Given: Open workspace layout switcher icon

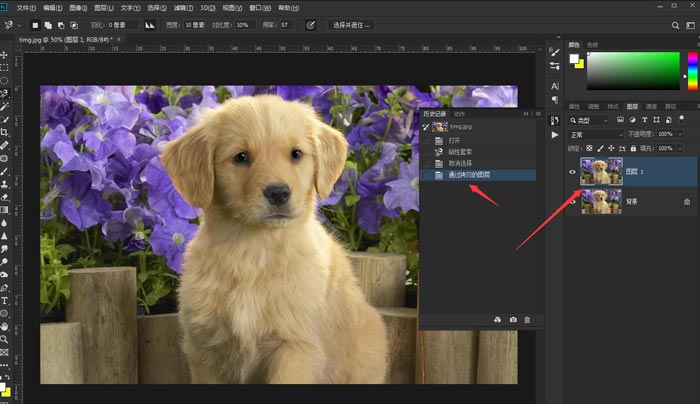Looking at the screenshot, I should pyautogui.click(x=690, y=25).
